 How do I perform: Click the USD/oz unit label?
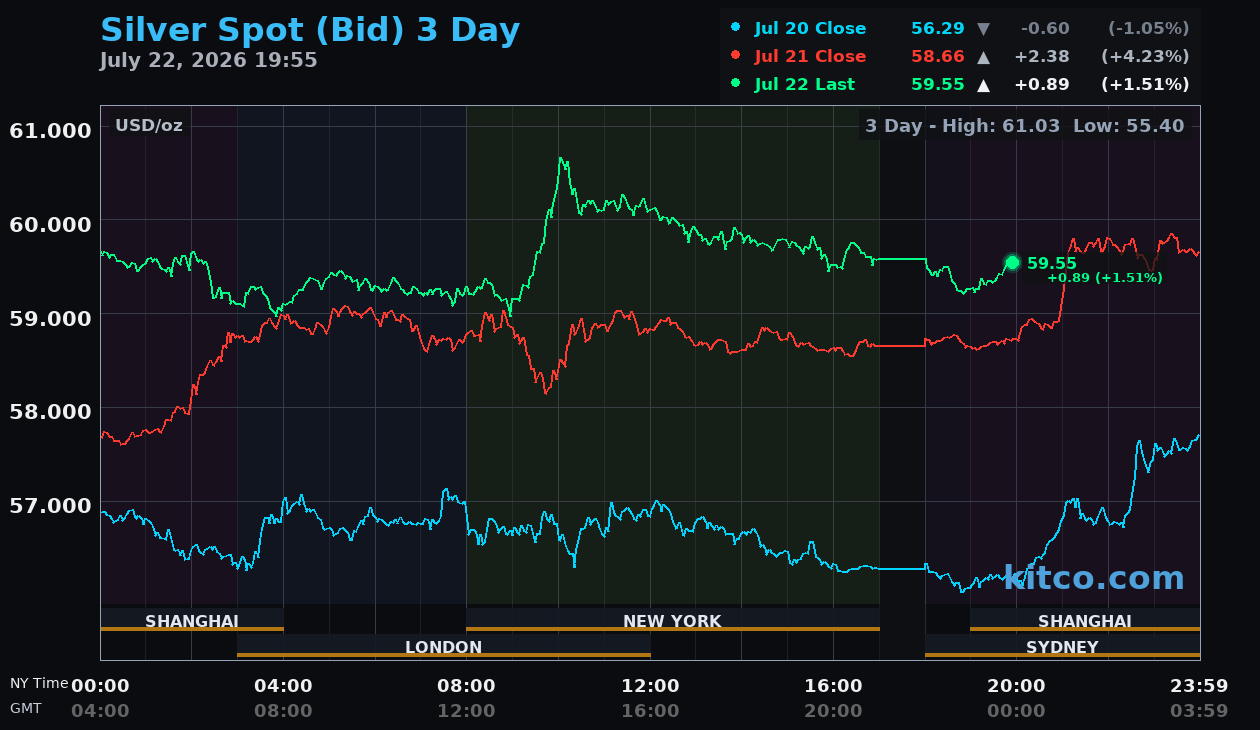coord(149,126)
